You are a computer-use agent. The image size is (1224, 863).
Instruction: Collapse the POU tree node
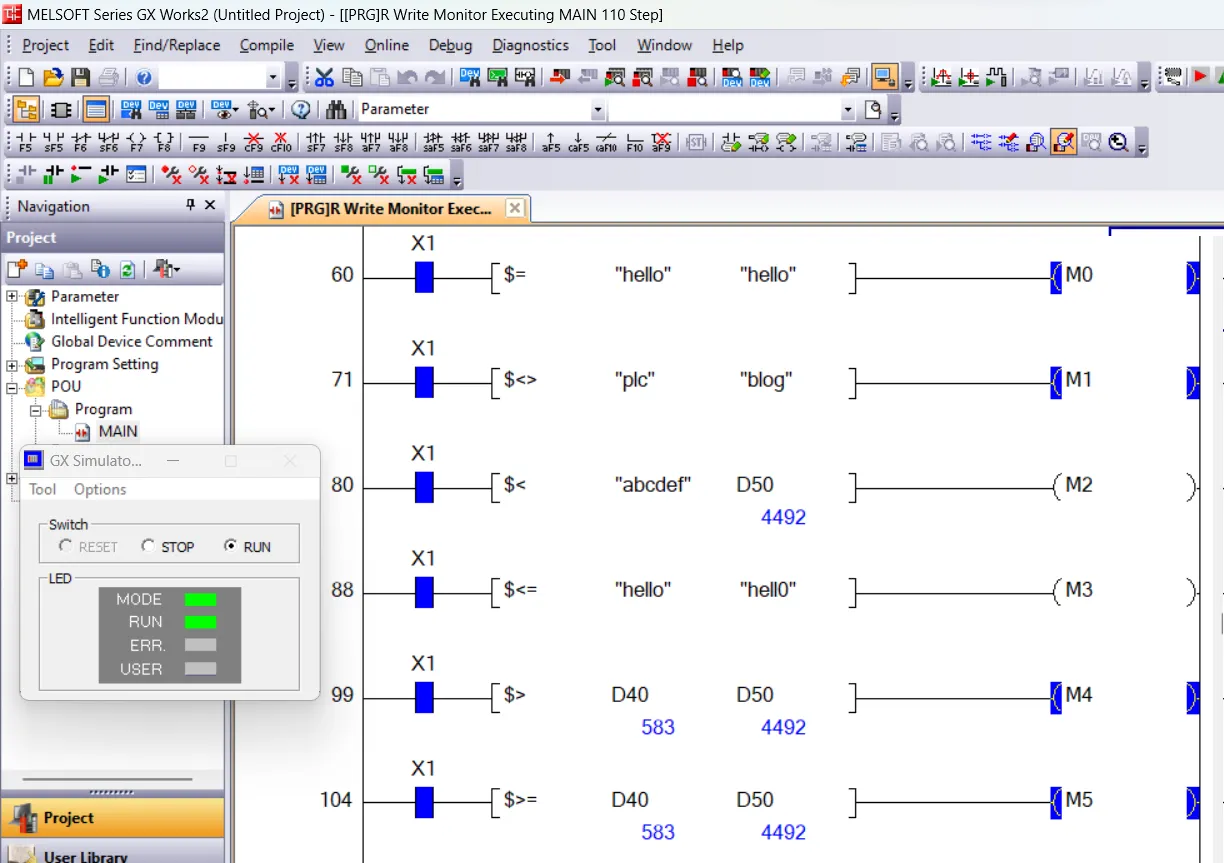point(12,387)
